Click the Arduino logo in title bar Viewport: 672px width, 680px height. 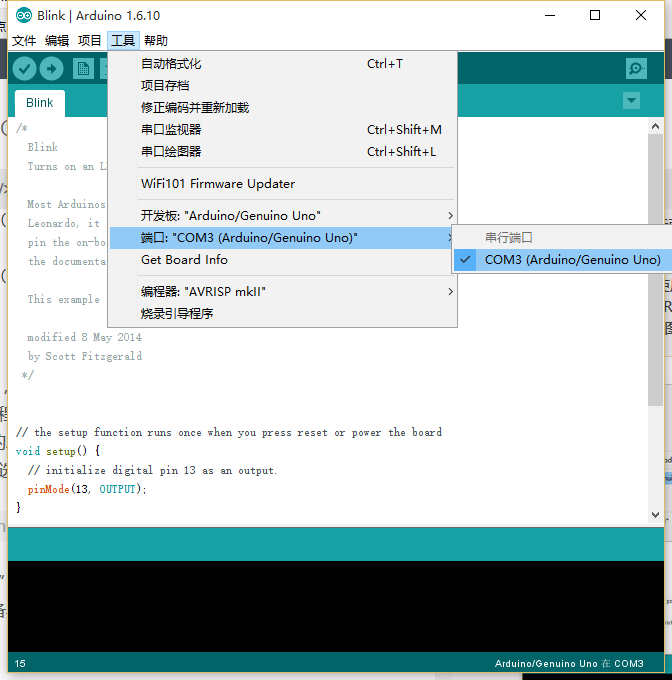(24, 16)
